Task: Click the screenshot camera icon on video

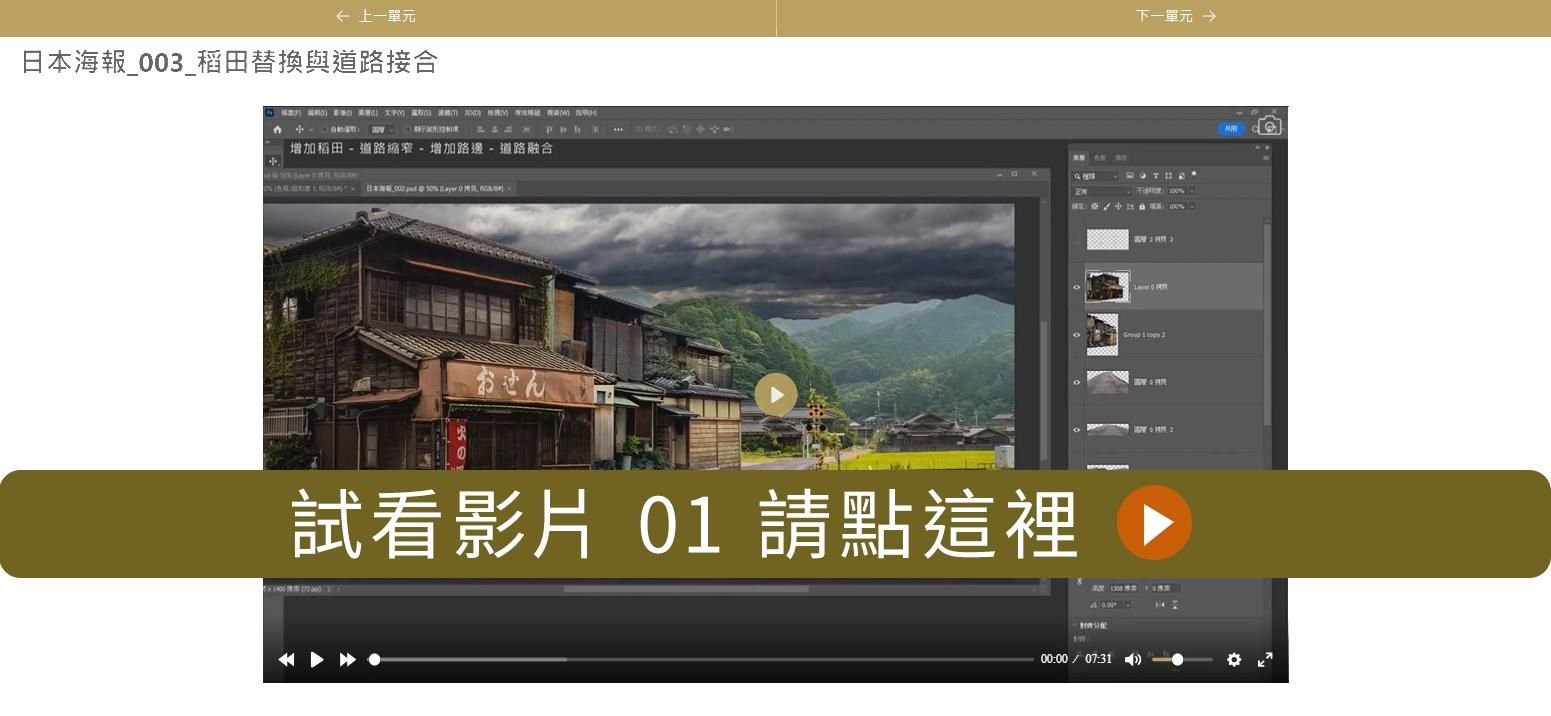Action: 1269,126
